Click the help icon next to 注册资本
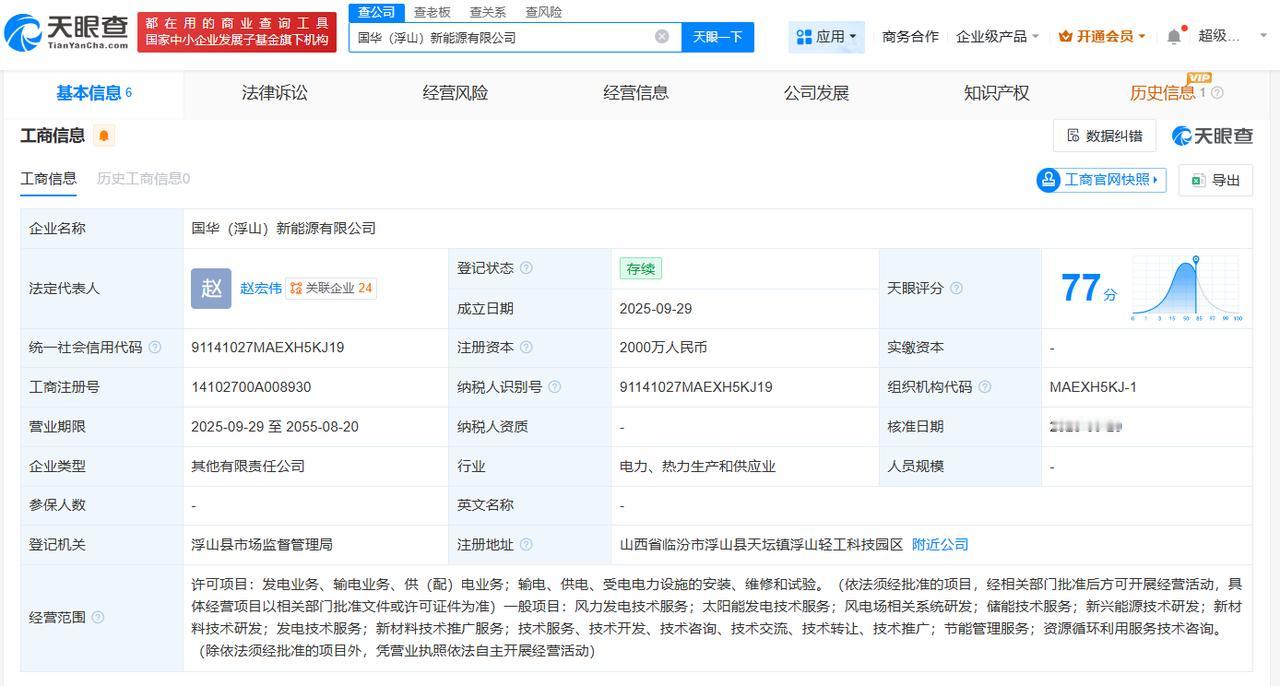The width and height of the screenshot is (1280, 686). tap(526, 347)
